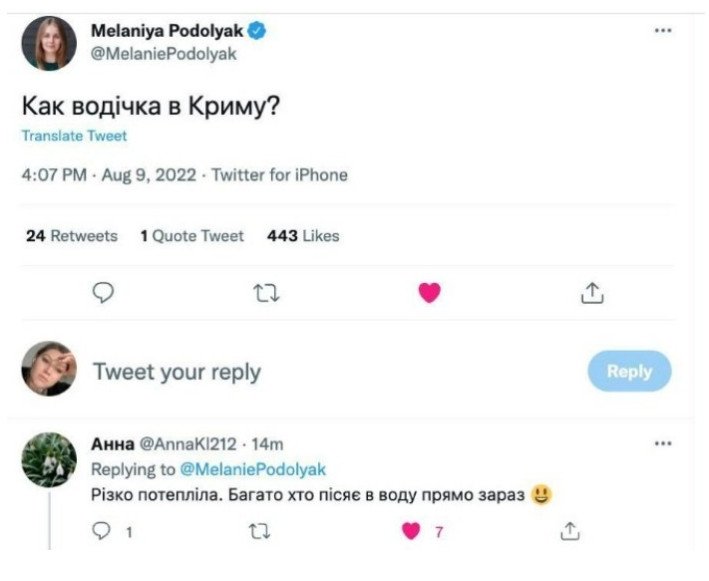Toggle the like heart on Анна's reply
The height and width of the screenshot is (581, 709).
(x=411, y=531)
